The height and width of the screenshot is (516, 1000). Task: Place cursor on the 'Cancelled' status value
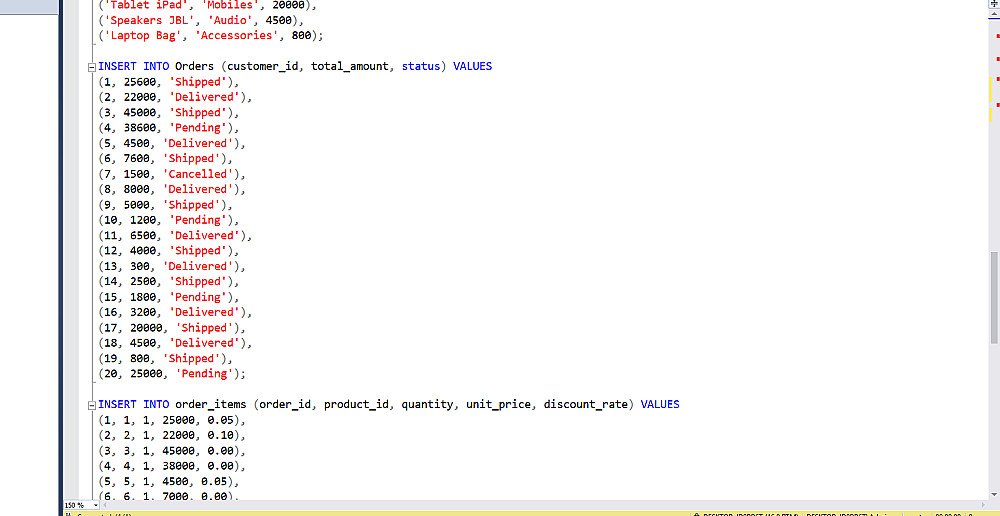(198, 174)
